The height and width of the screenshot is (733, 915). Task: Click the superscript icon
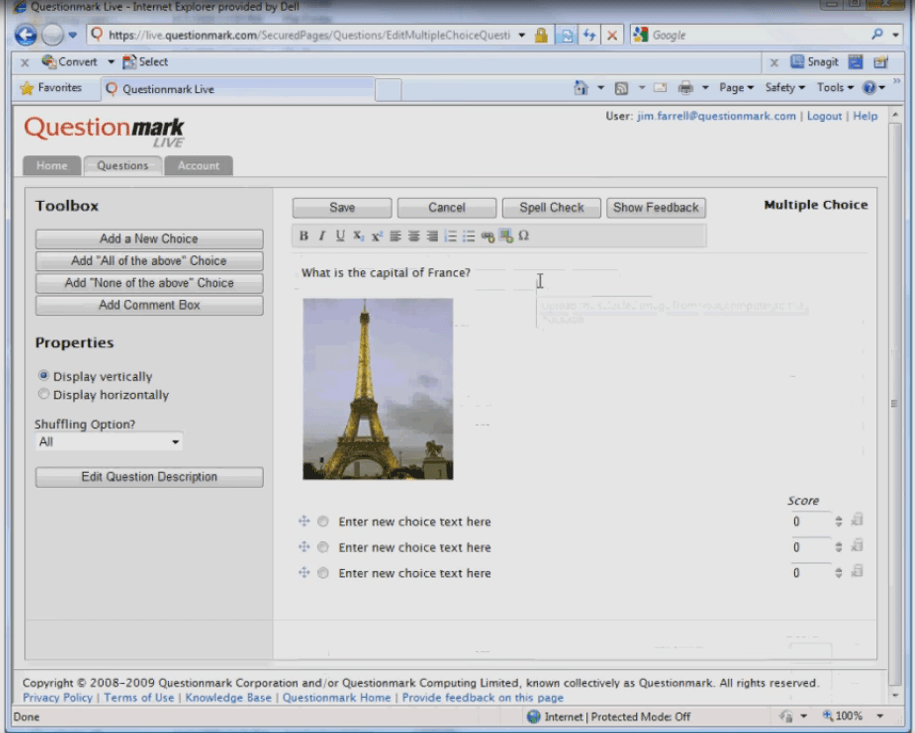tap(377, 236)
